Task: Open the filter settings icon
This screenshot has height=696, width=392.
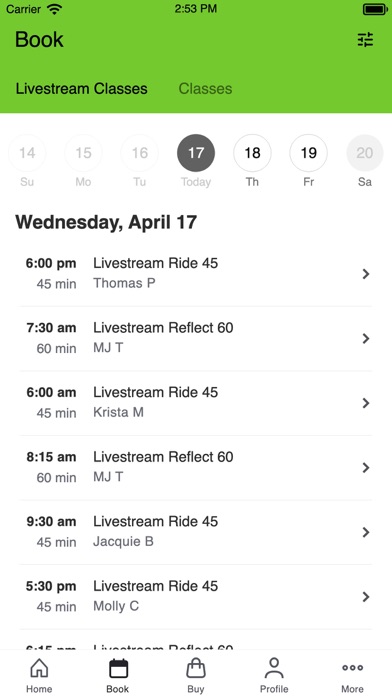Action: [x=365, y=40]
